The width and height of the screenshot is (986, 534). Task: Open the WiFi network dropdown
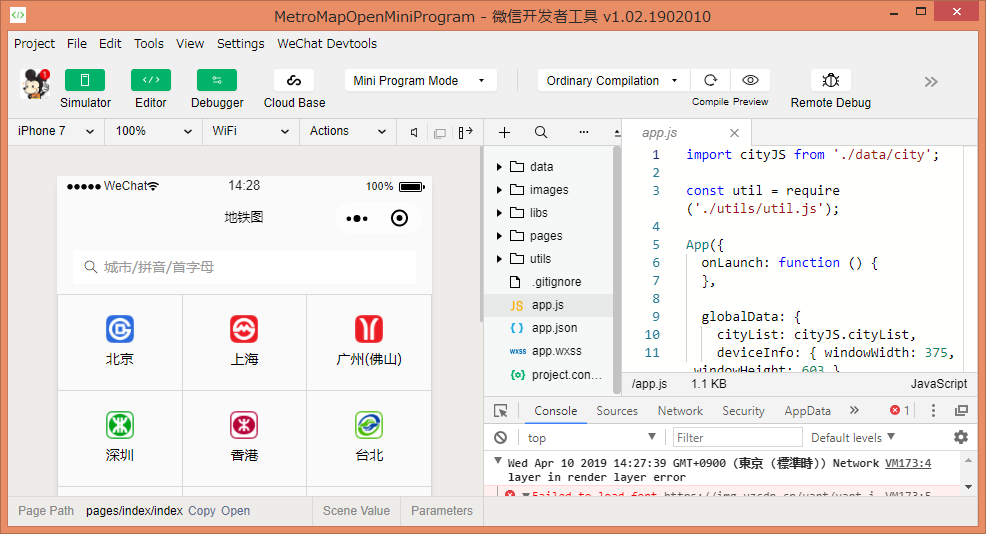tap(250, 131)
